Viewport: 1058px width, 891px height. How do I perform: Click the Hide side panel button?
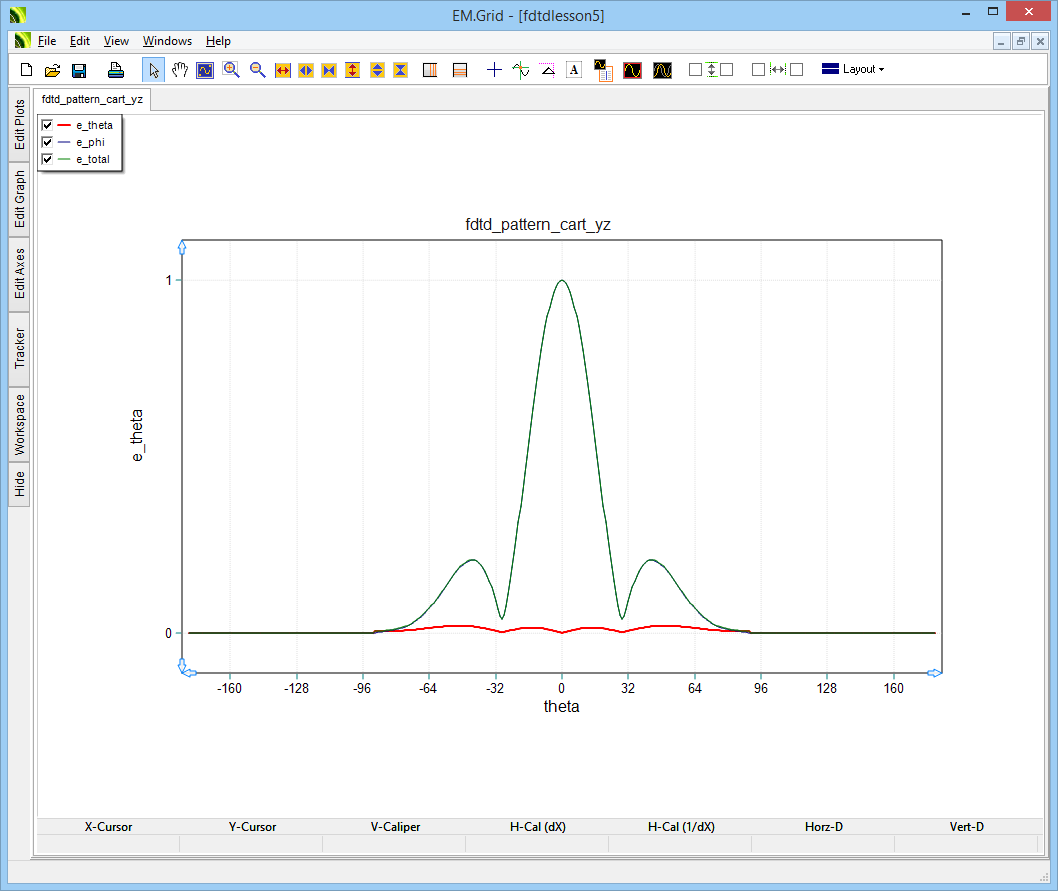19,485
